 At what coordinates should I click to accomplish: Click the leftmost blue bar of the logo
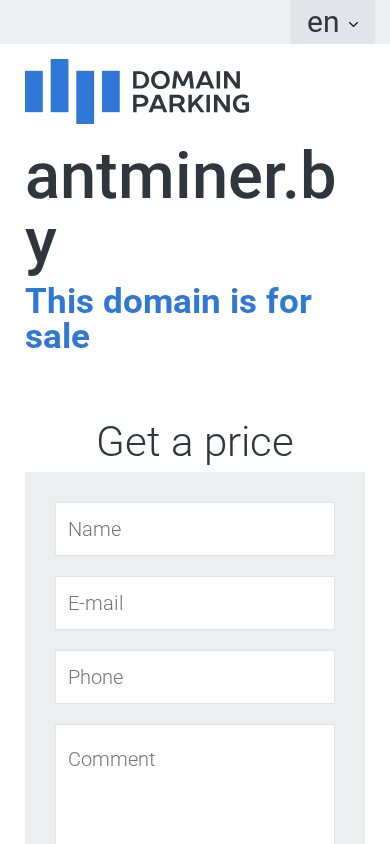pos(34,92)
